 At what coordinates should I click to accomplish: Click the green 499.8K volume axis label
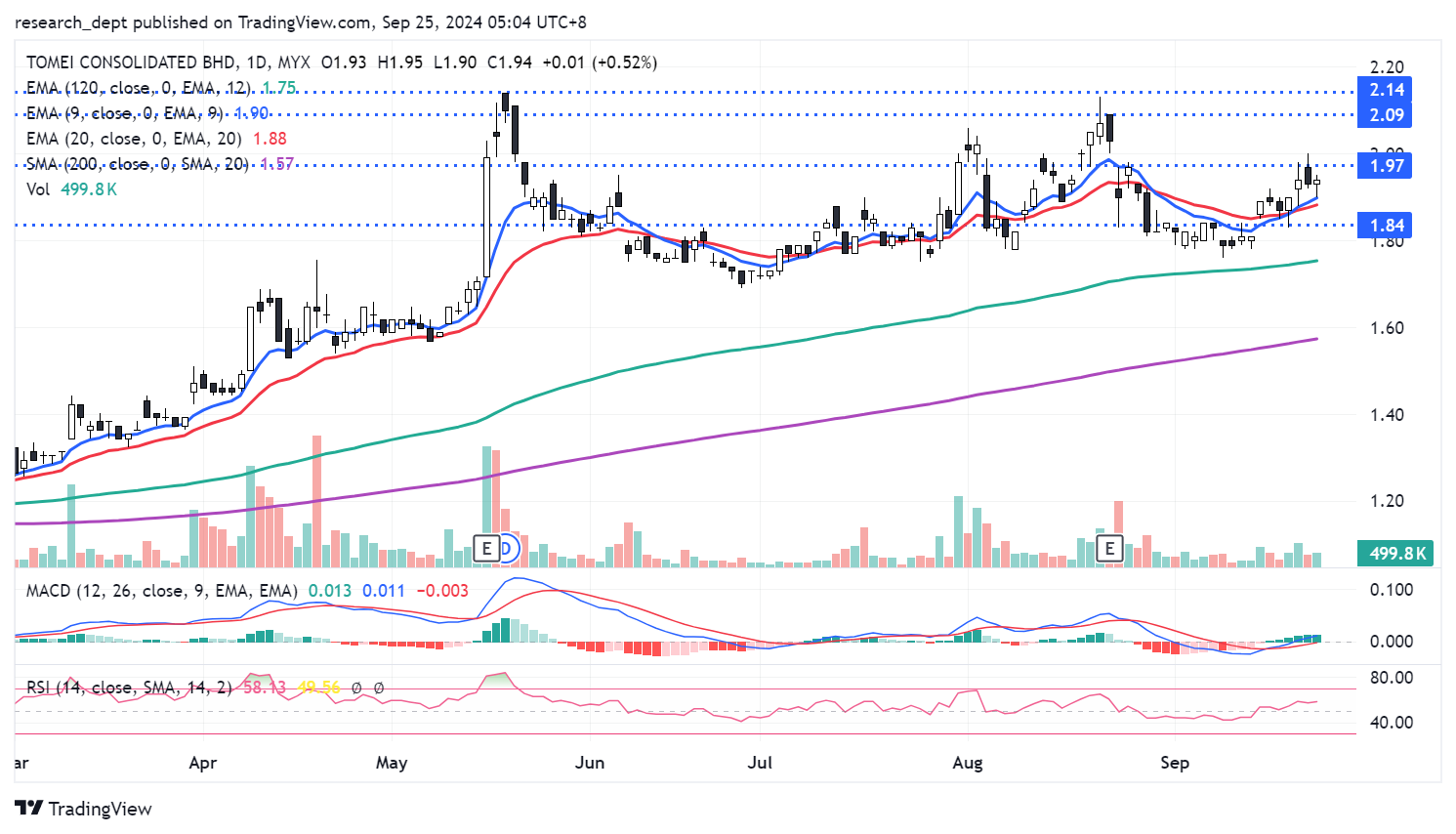[1397, 554]
